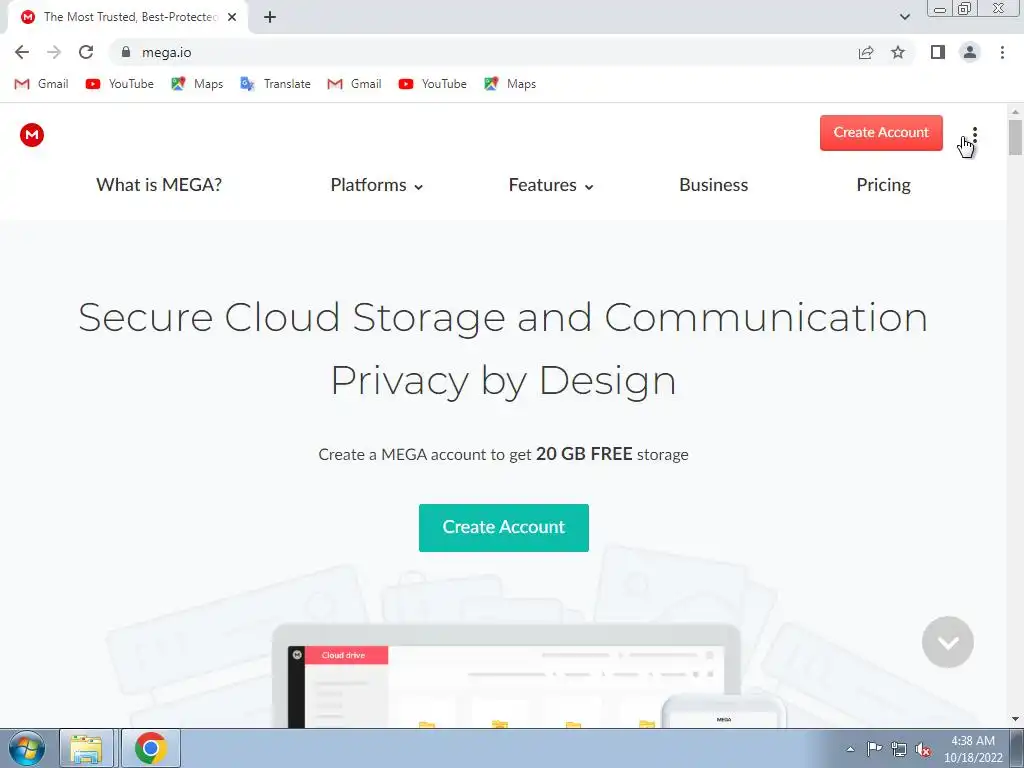Open first Gmail bookmark

click(41, 84)
